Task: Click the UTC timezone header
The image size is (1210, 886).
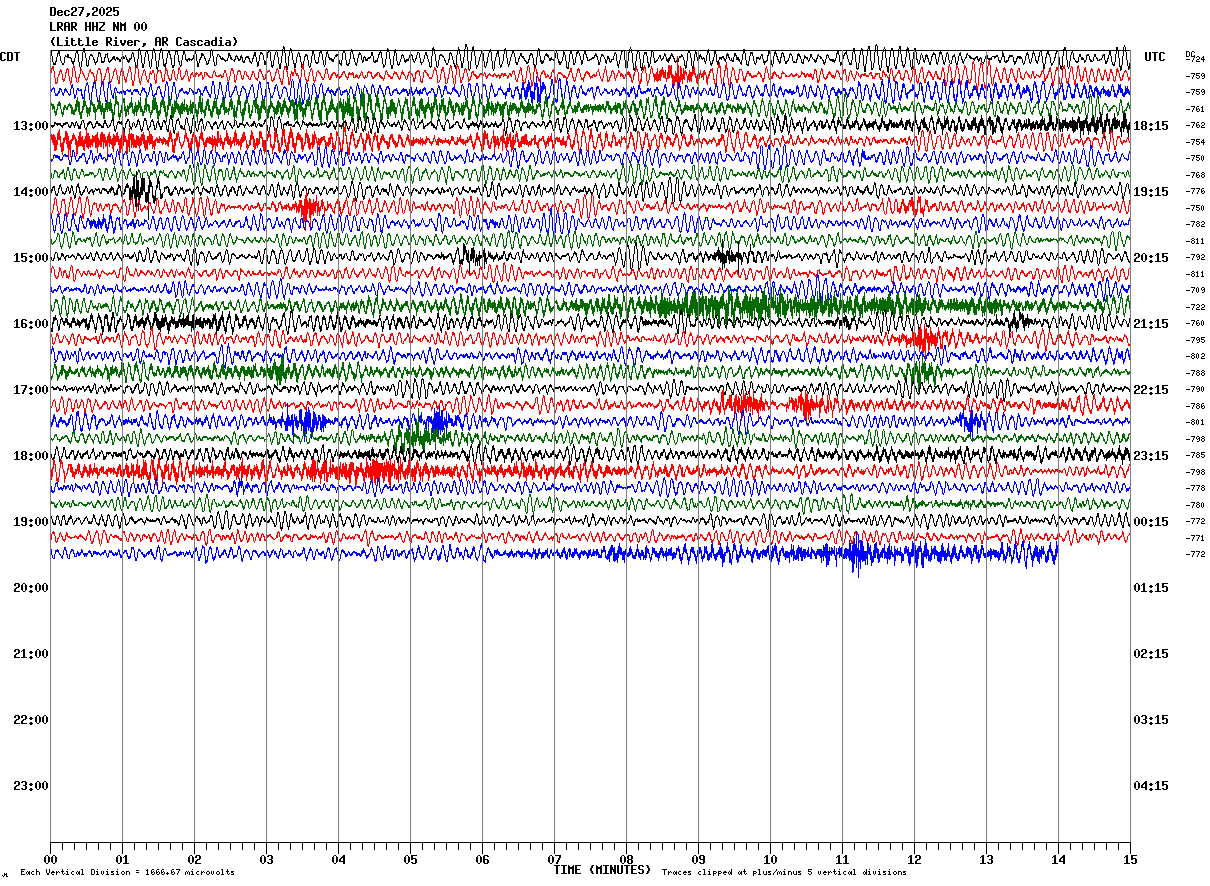Action: (x=1155, y=57)
